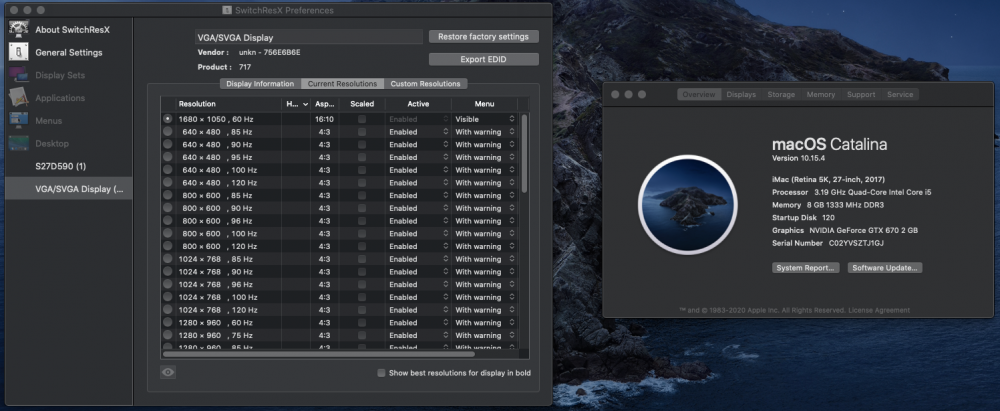Open the Memory tab in About This Mac
Image resolution: width=1000 pixels, height=411 pixels.
click(821, 94)
